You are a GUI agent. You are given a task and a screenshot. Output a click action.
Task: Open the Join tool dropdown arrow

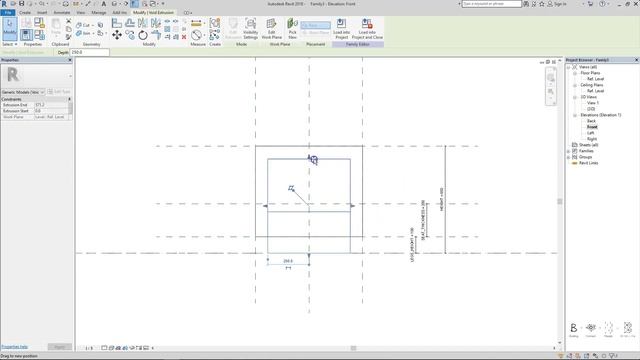point(93,33)
